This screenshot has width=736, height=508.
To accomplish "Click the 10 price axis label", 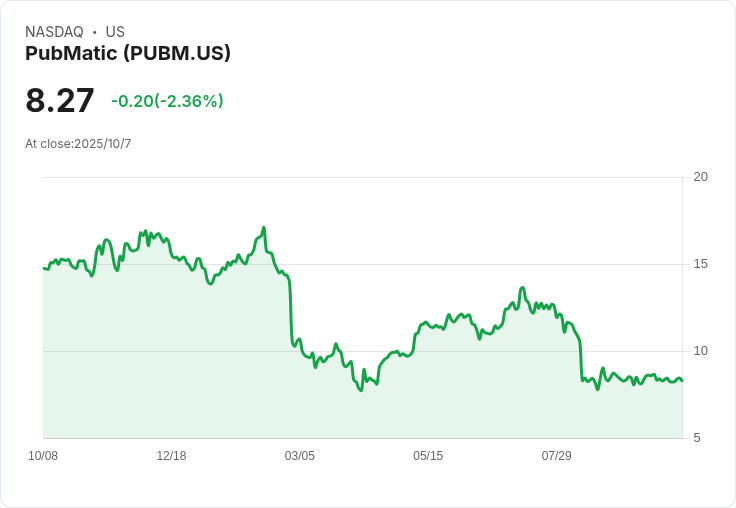I will pos(700,351).
